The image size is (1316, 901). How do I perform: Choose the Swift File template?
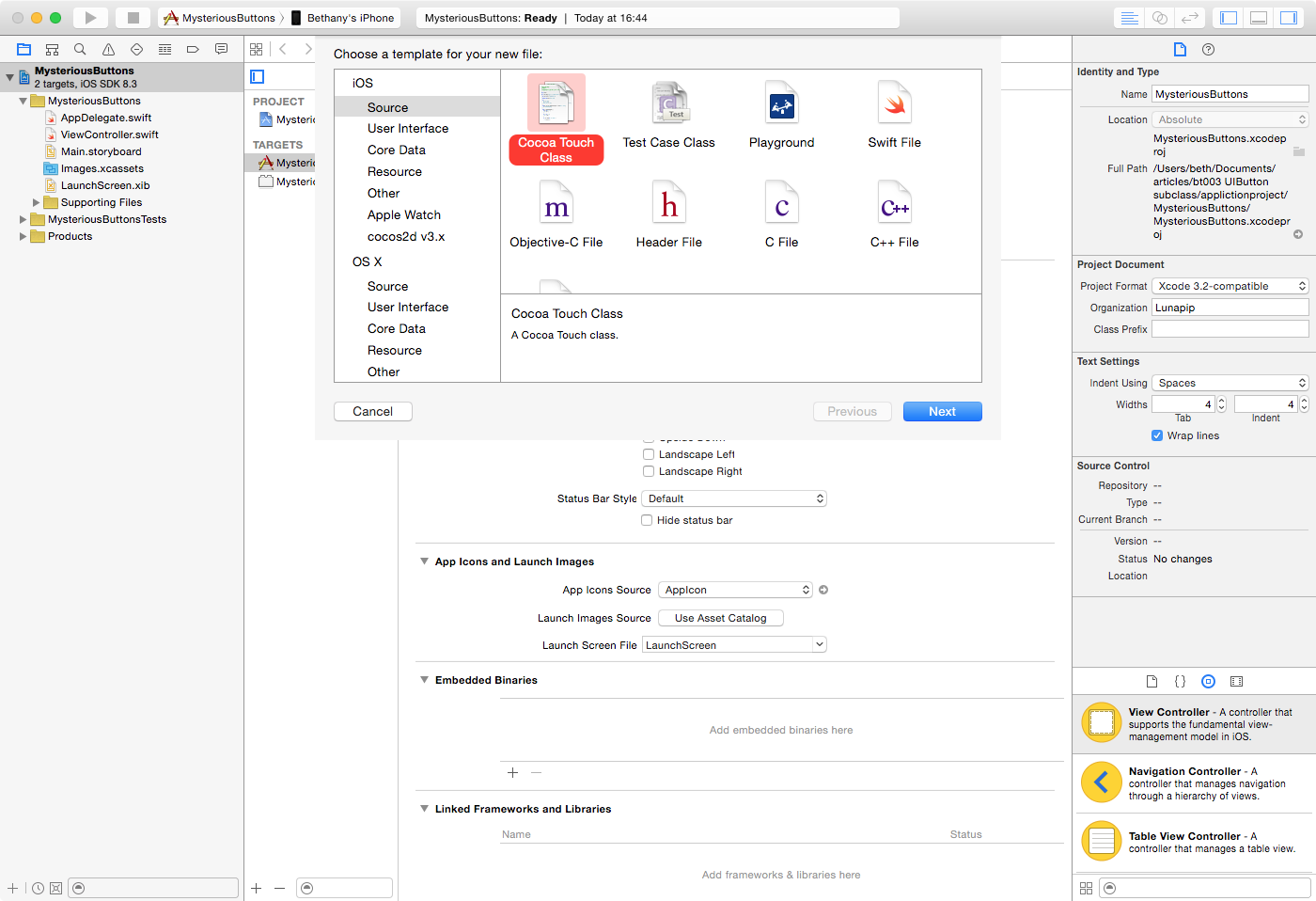pos(895,116)
